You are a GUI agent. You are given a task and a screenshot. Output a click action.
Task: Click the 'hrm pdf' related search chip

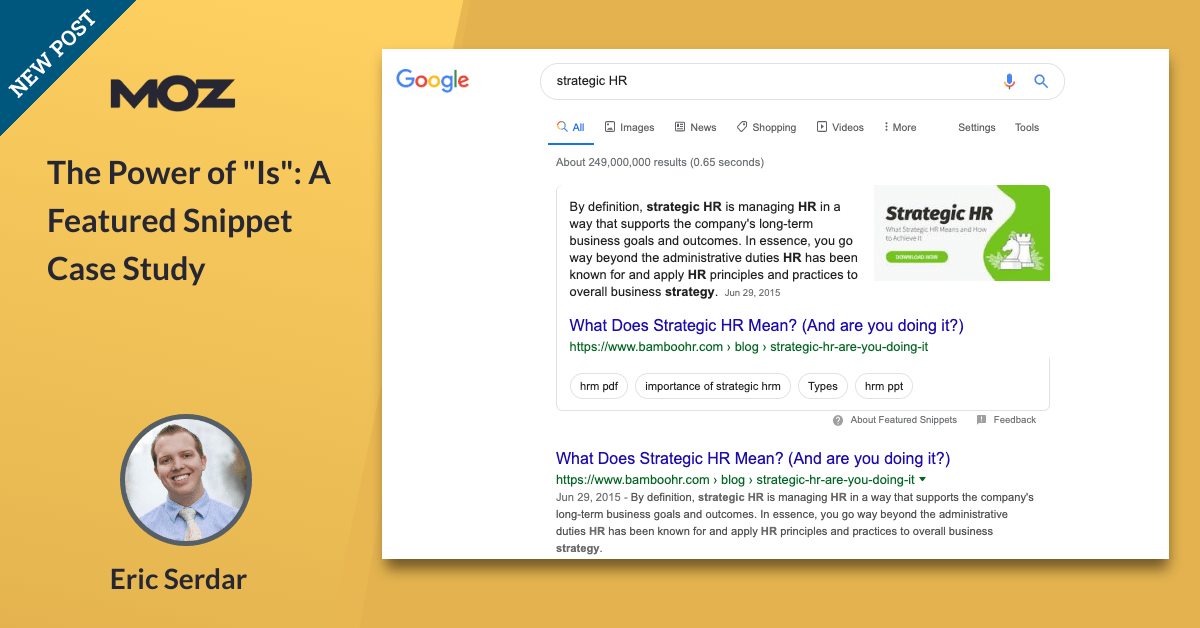[598, 386]
